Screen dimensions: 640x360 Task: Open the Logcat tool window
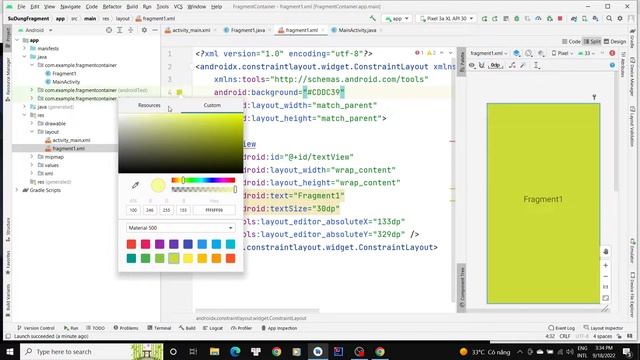[213, 328]
